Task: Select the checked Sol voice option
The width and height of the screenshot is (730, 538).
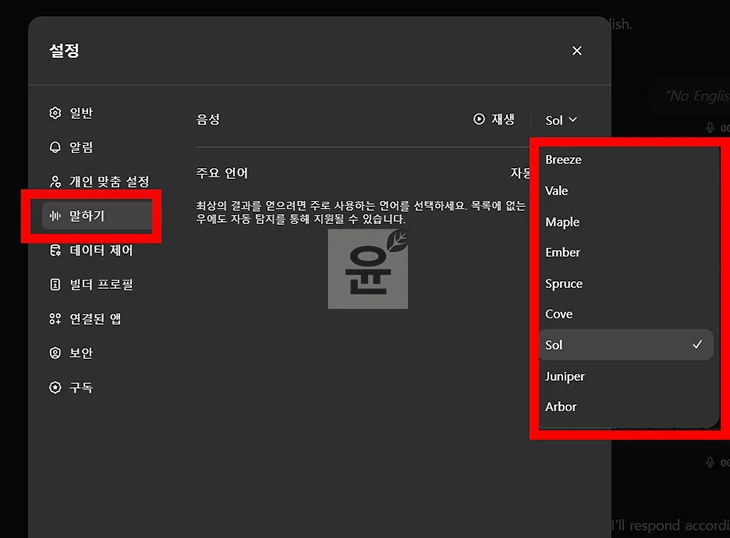Action: pos(626,345)
